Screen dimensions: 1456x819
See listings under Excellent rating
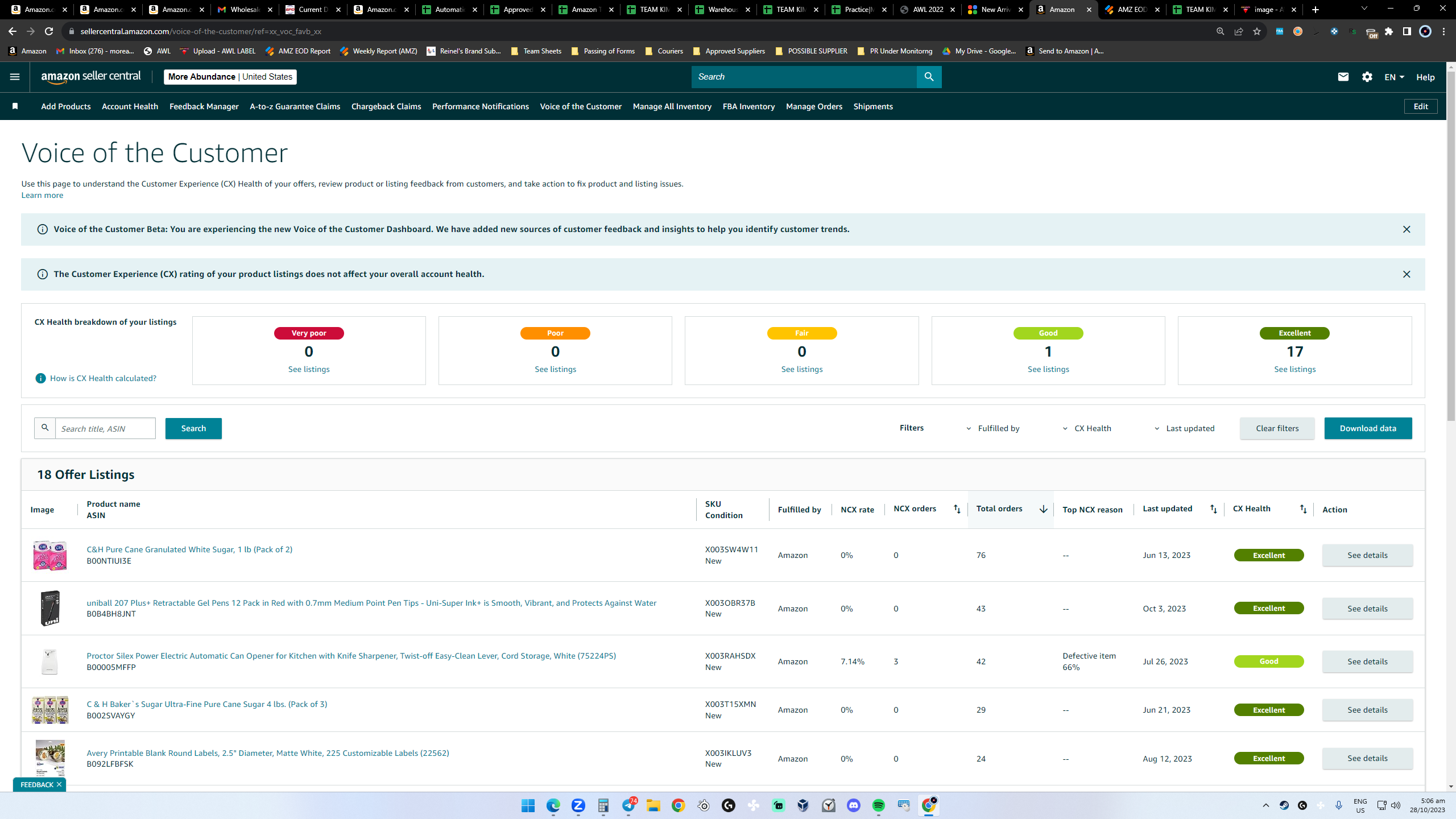click(x=1294, y=369)
